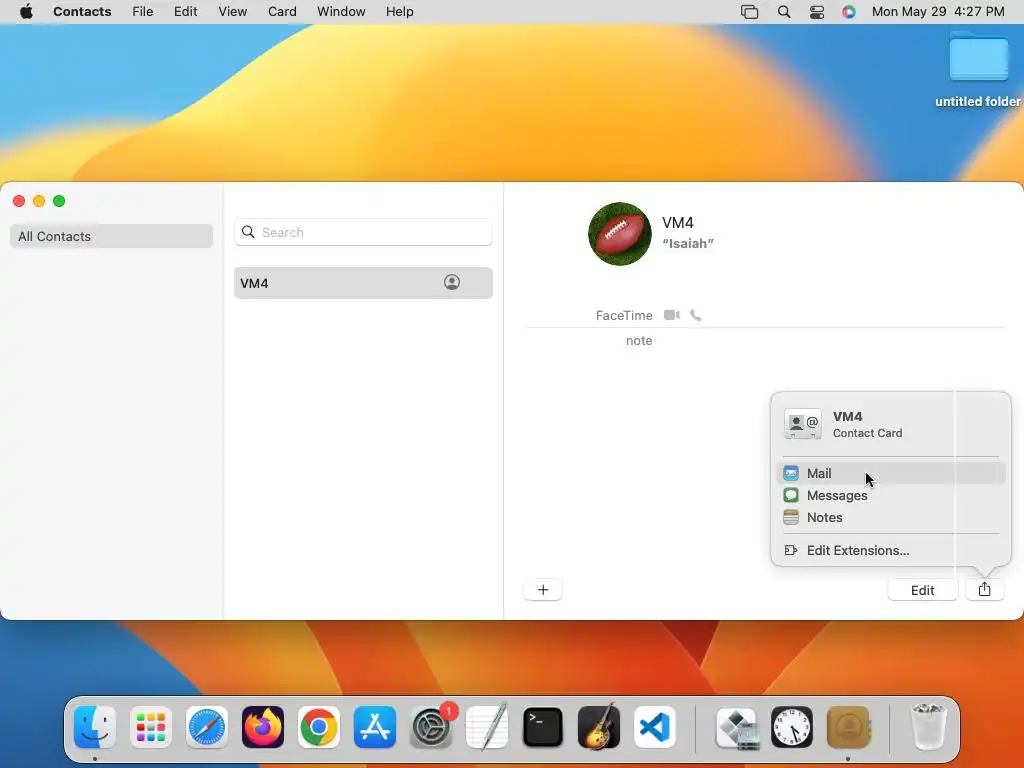1024x768 pixels.
Task: Share contact to Notes
Action: pos(891,517)
